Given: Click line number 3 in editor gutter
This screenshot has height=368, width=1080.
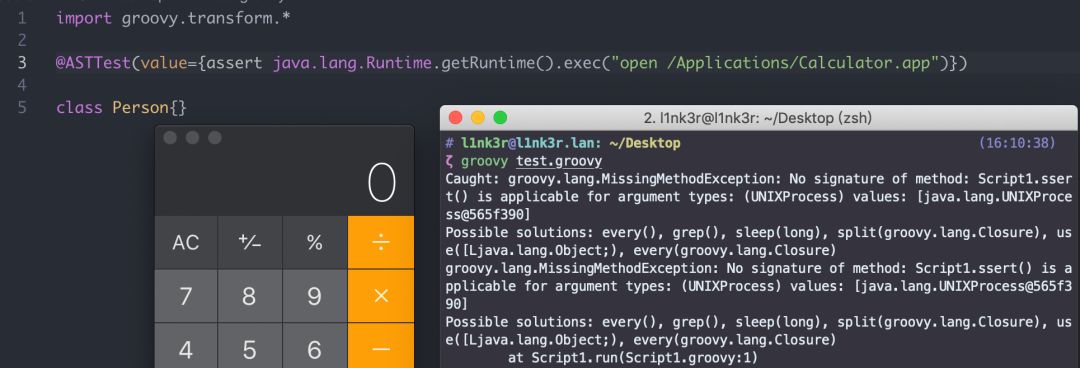Looking at the screenshot, I should tap(22, 63).
